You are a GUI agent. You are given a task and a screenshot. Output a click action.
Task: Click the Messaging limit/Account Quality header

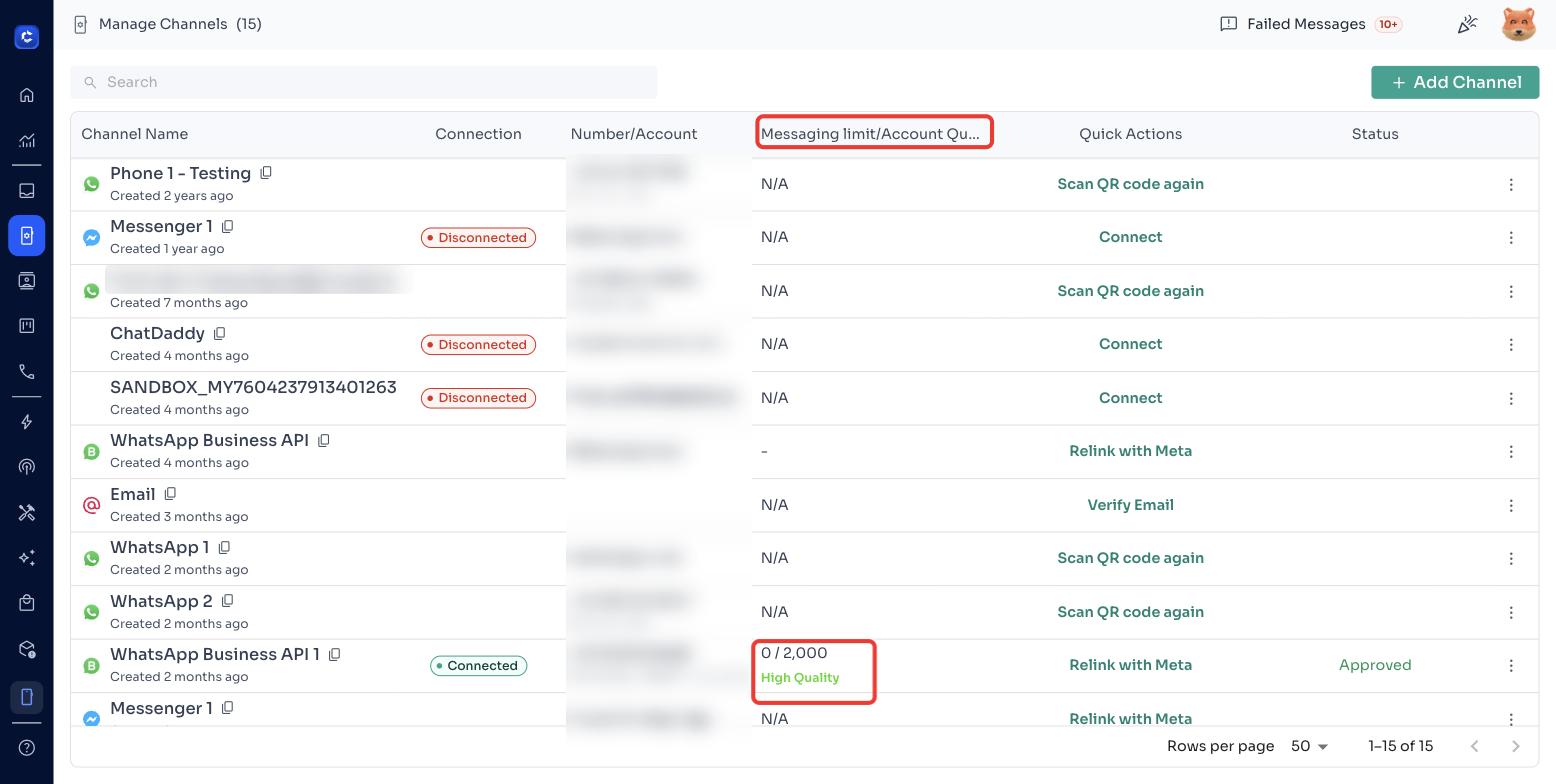(870, 134)
